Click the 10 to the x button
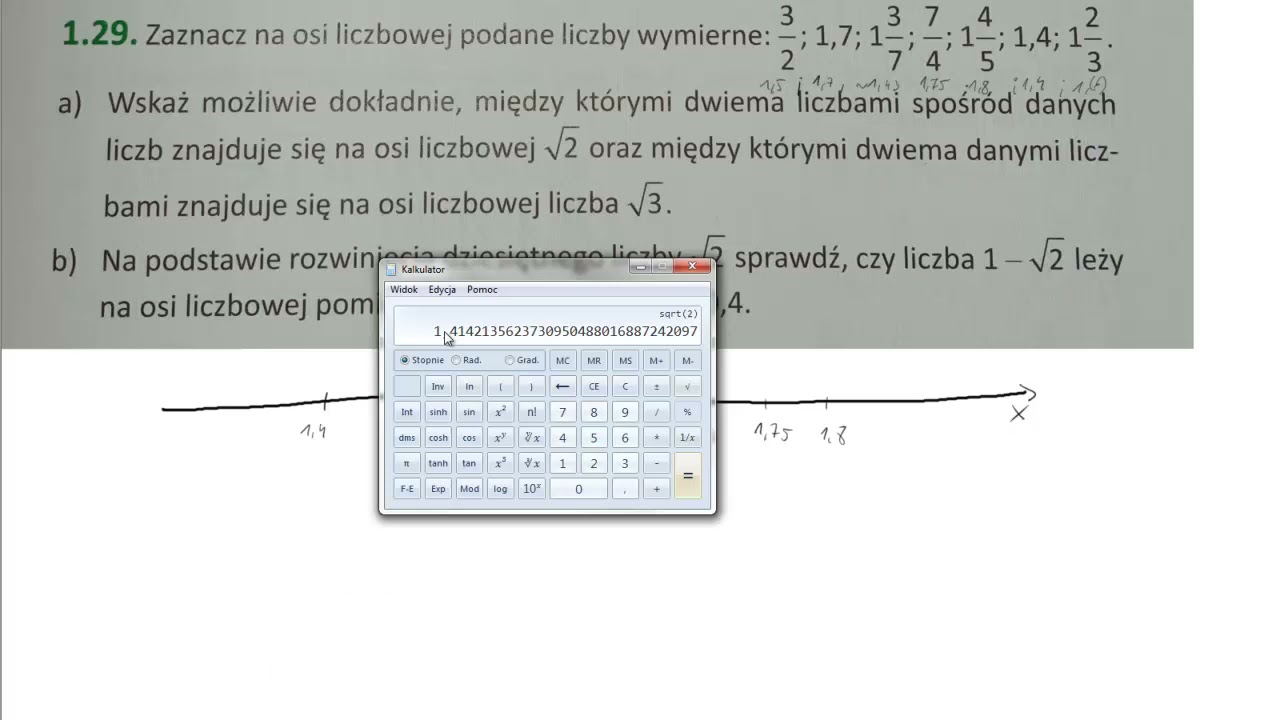Image resolution: width=1280 pixels, height=720 pixels. click(531, 489)
